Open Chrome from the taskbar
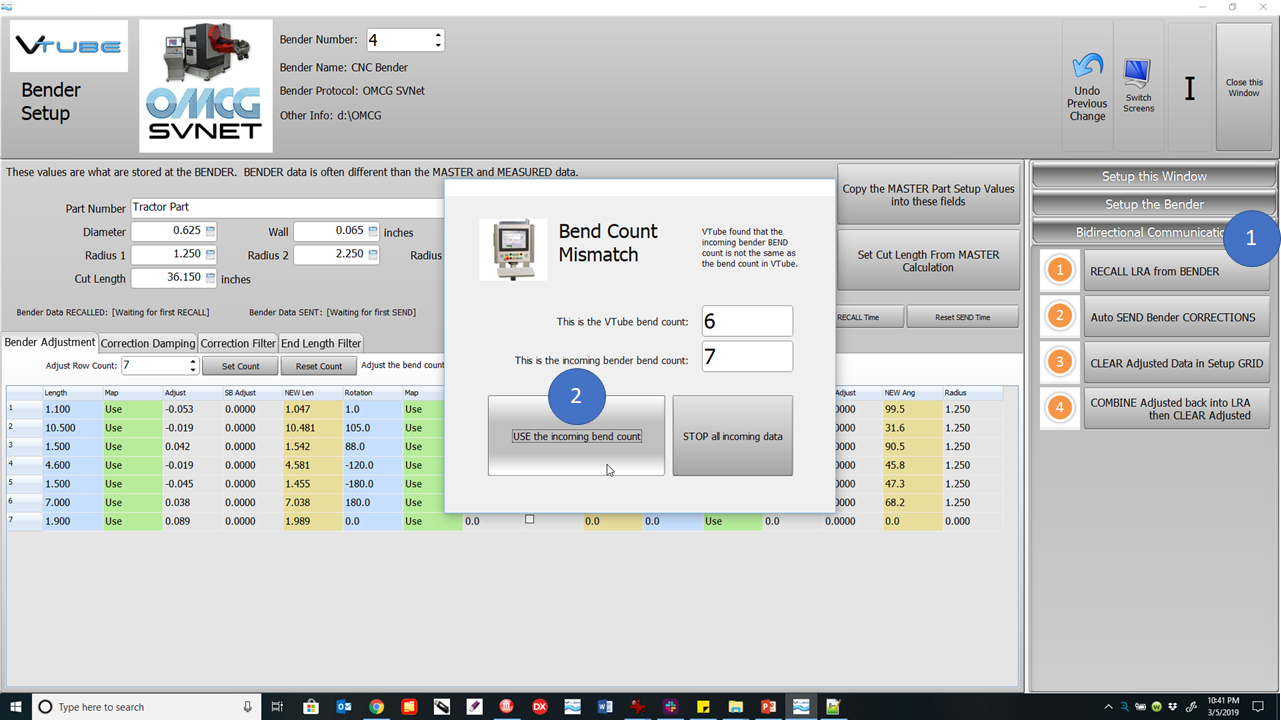1281x720 pixels. (x=376, y=706)
